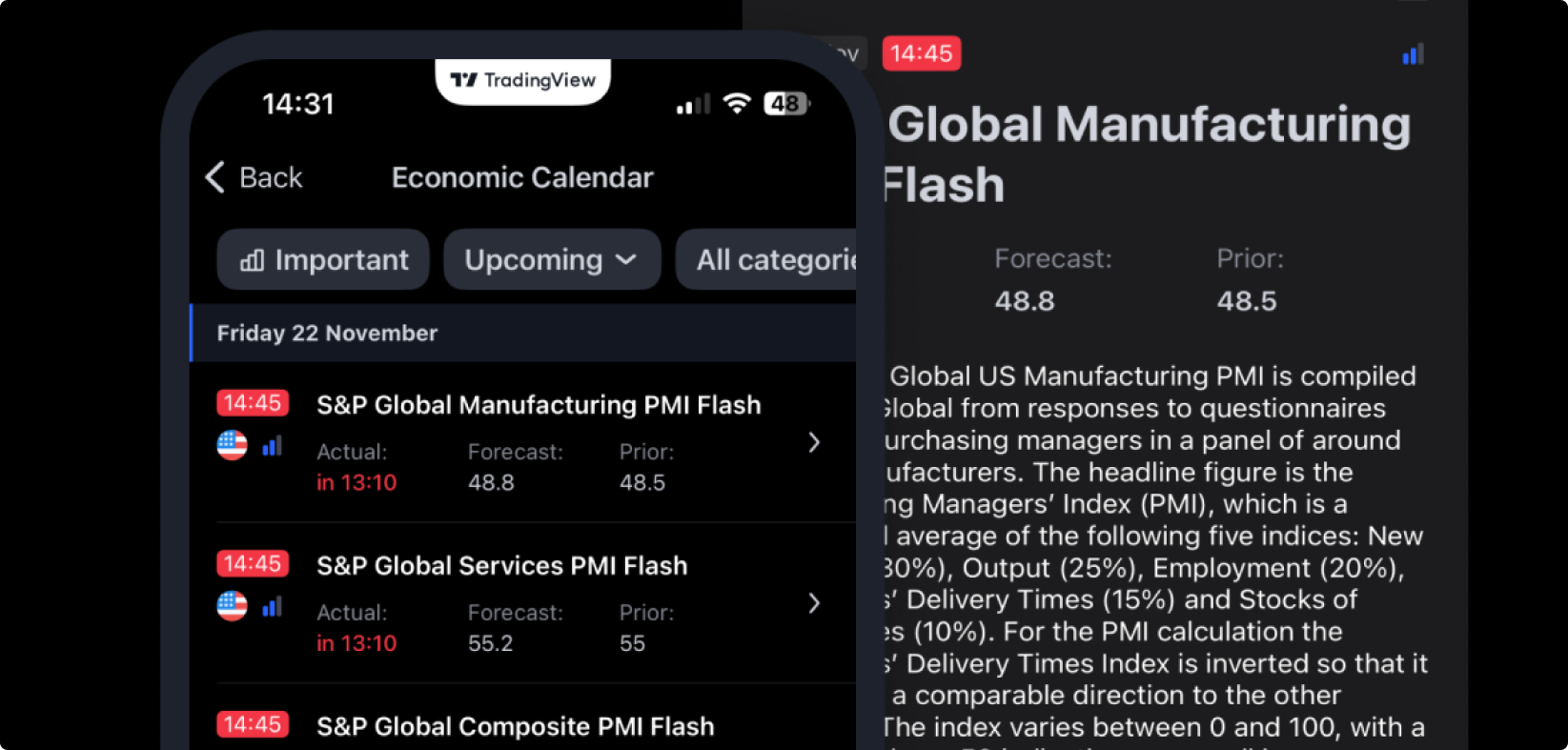Tap the signal-strength bars icon in the detail view

click(x=1412, y=53)
